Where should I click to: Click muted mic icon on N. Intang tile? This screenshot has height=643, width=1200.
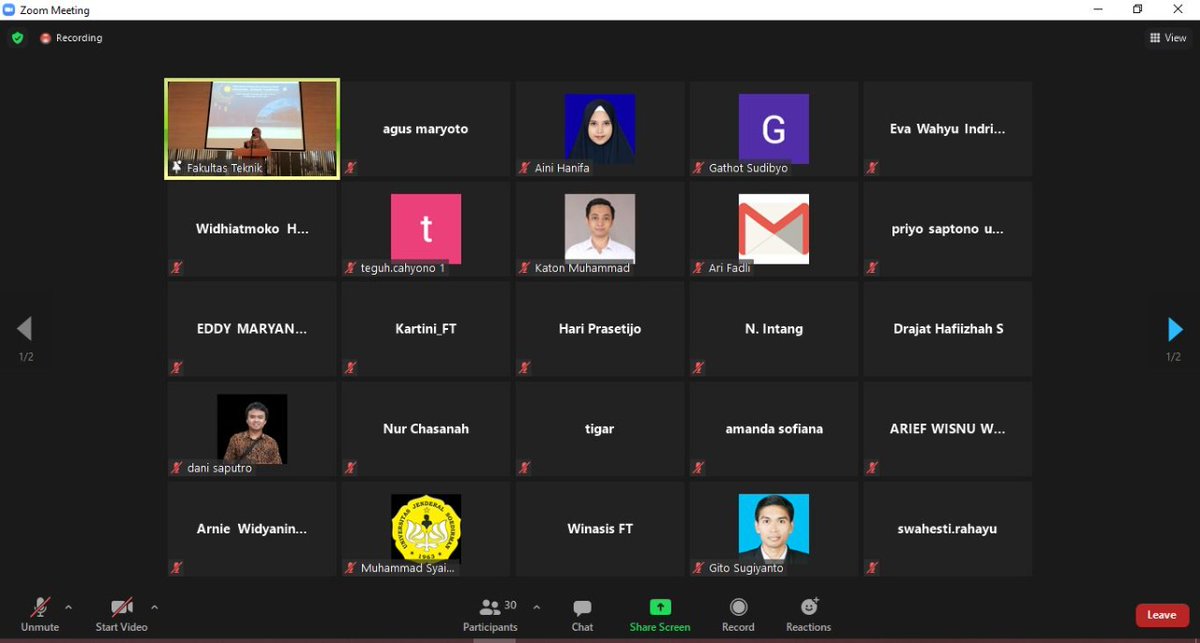click(x=699, y=368)
